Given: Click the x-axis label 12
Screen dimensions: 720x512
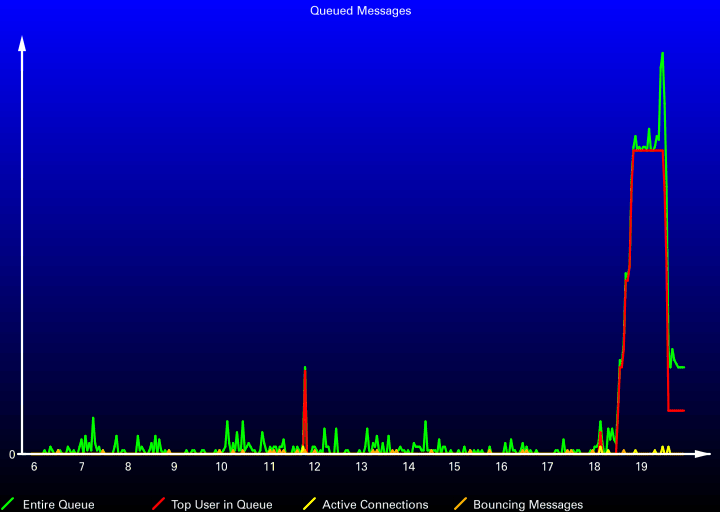Looking at the screenshot, I should coord(315,467).
